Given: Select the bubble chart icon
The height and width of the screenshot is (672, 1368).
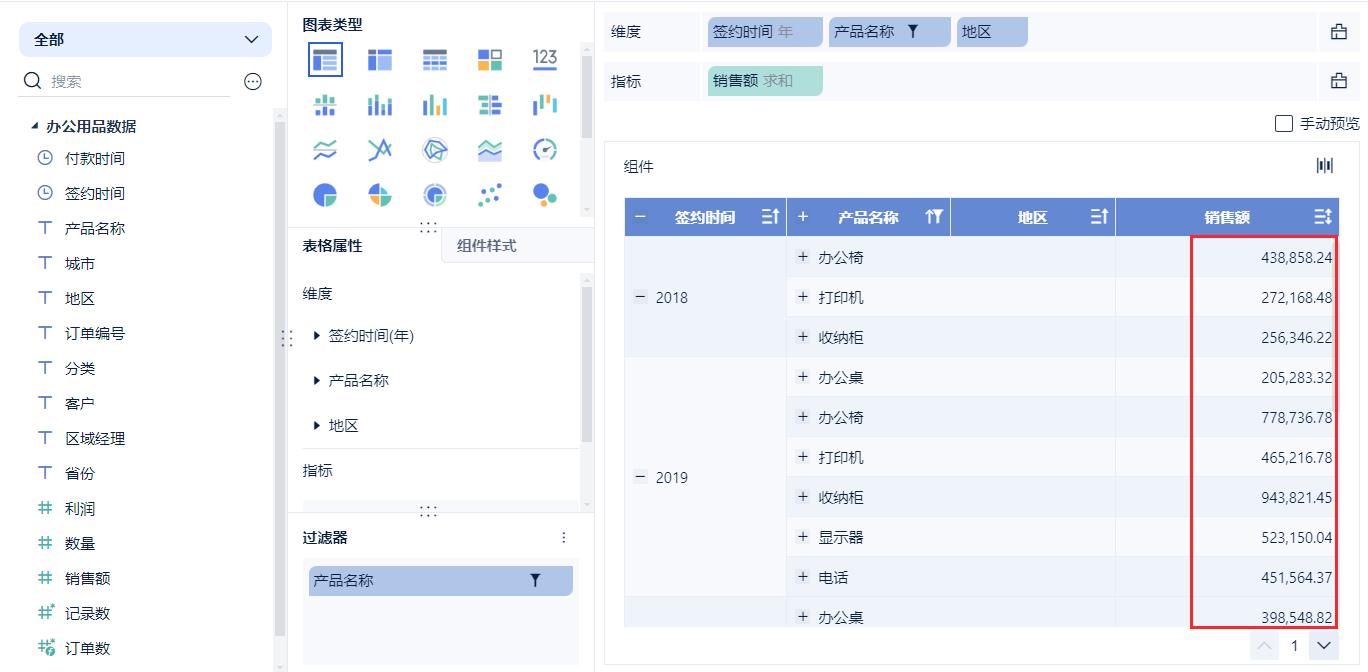Looking at the screenshot, I should point(545,195).
